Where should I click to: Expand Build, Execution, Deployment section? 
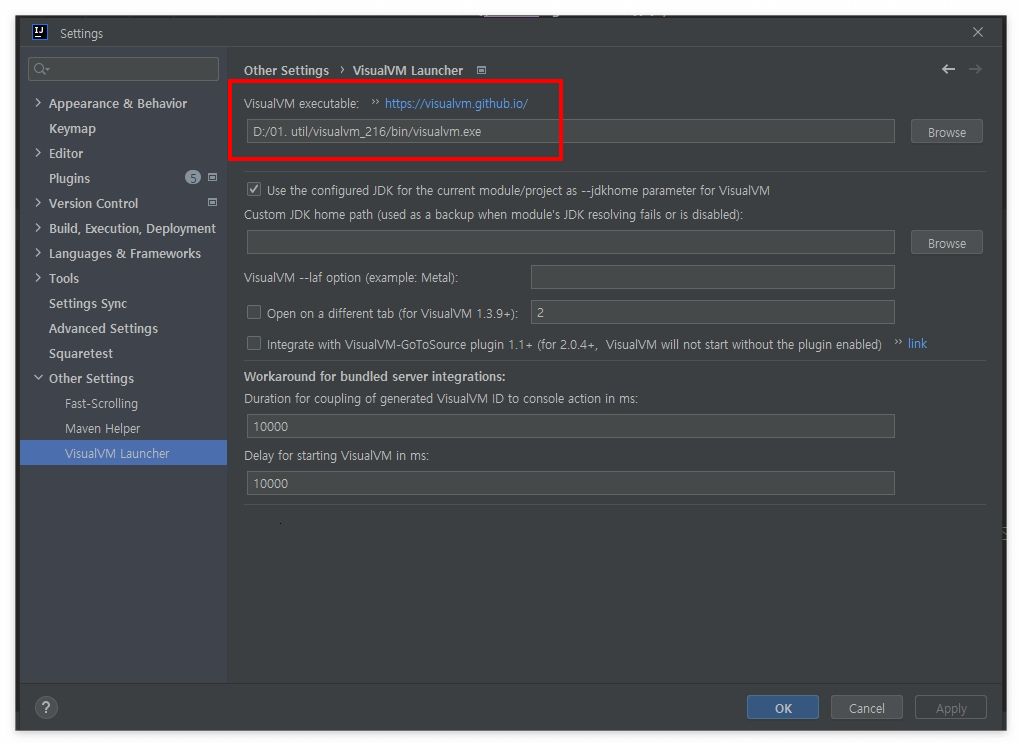point(38,228)
